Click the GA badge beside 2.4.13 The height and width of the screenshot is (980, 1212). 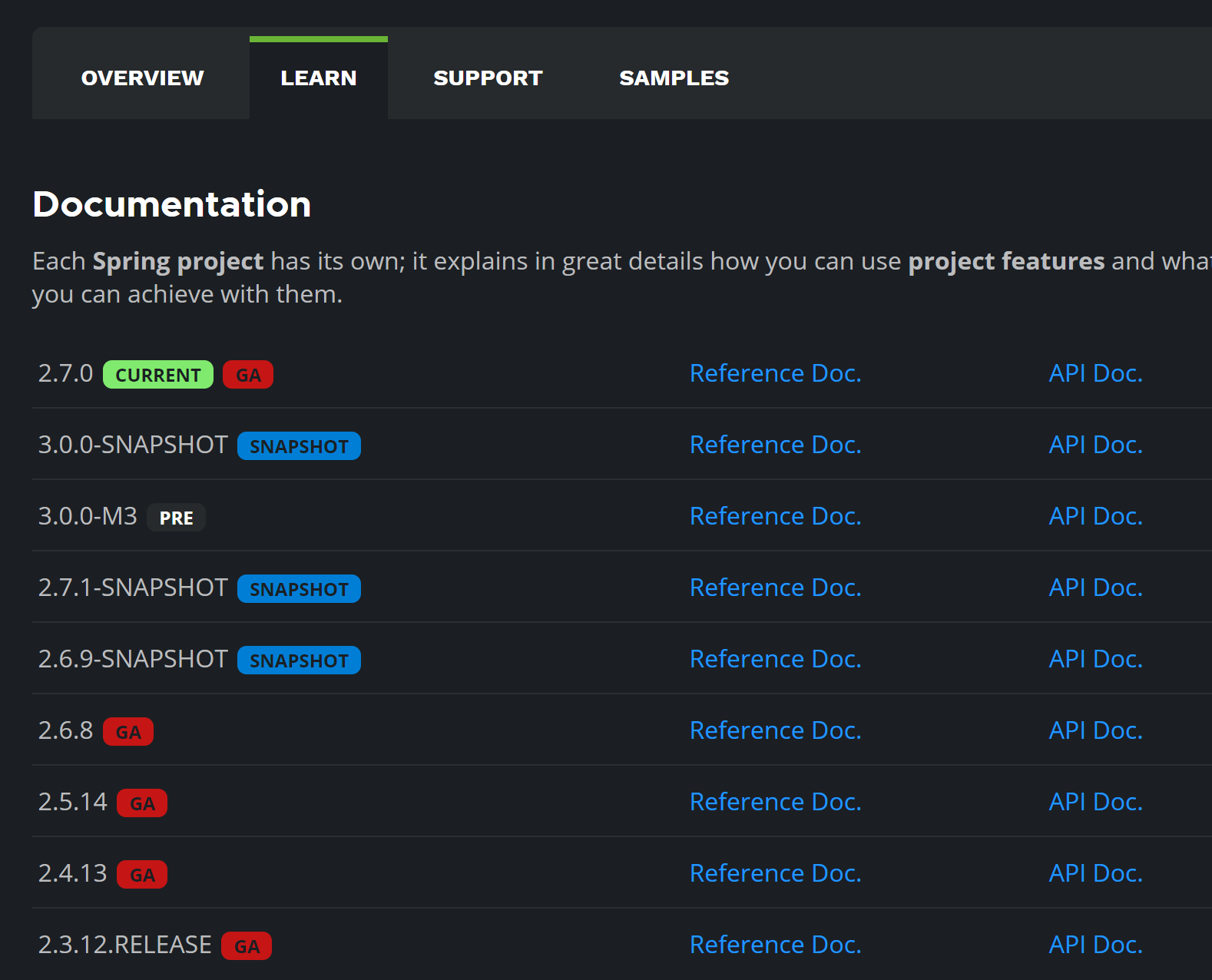[x=142, y=875]
